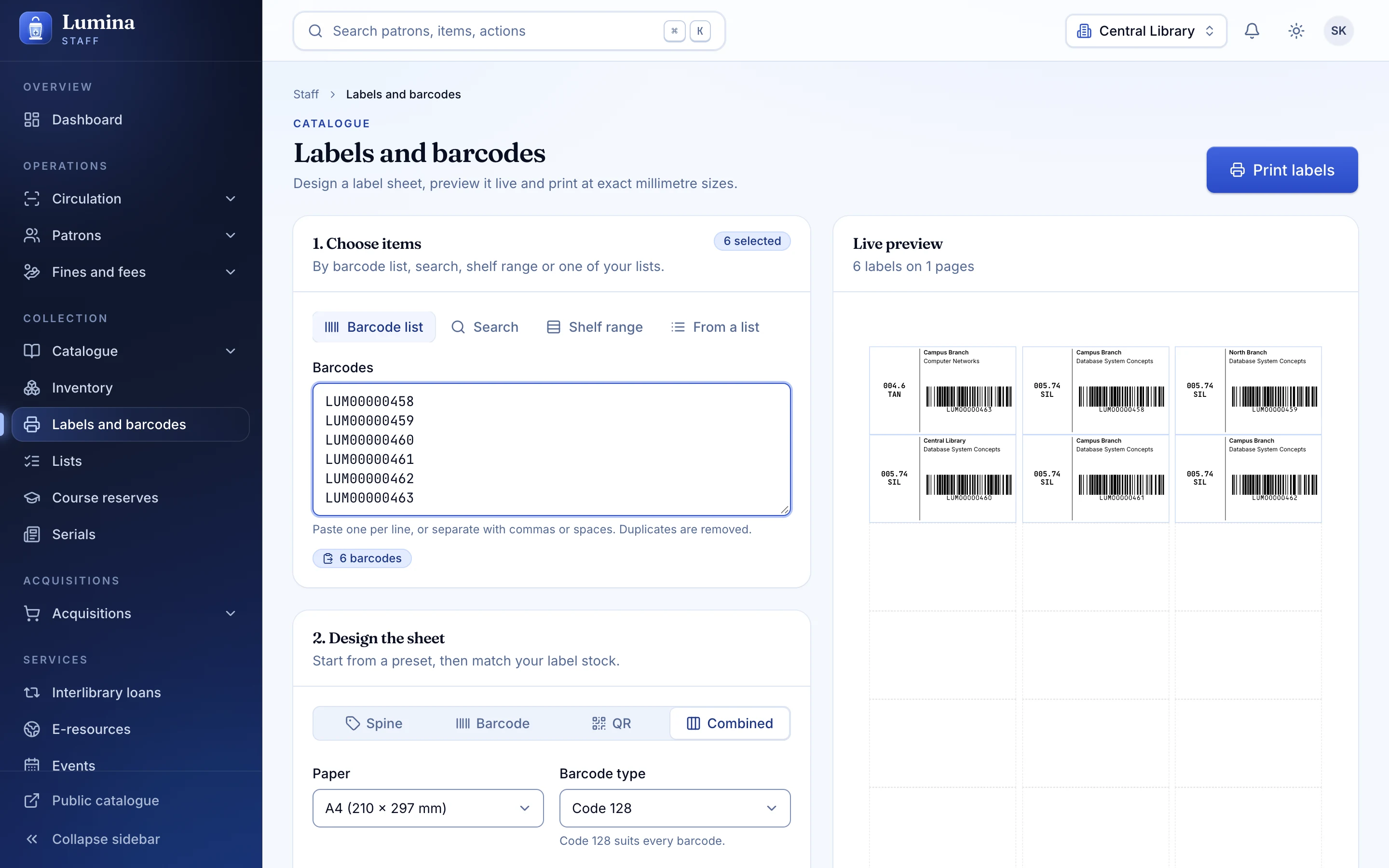Click inside the Barcodes text area
The image size is (1389, 868).
click(551, 449)
